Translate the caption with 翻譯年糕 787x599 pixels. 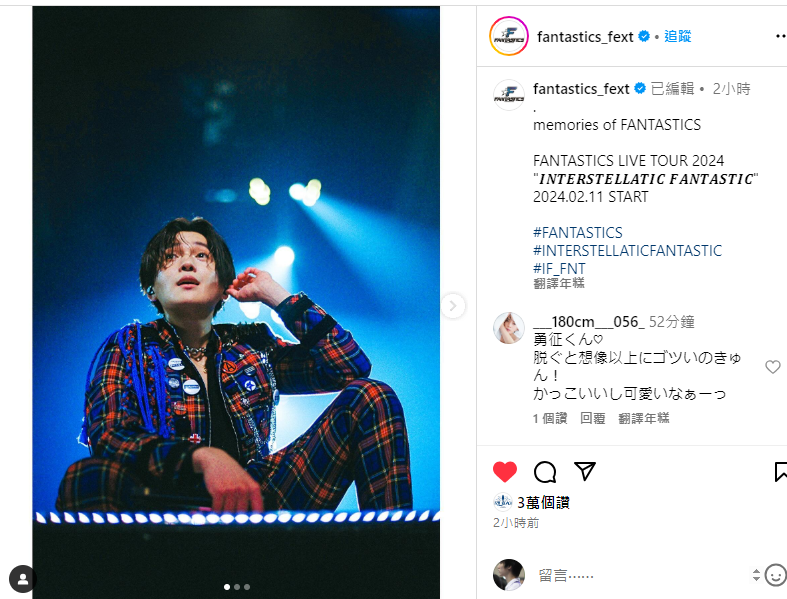559,283
